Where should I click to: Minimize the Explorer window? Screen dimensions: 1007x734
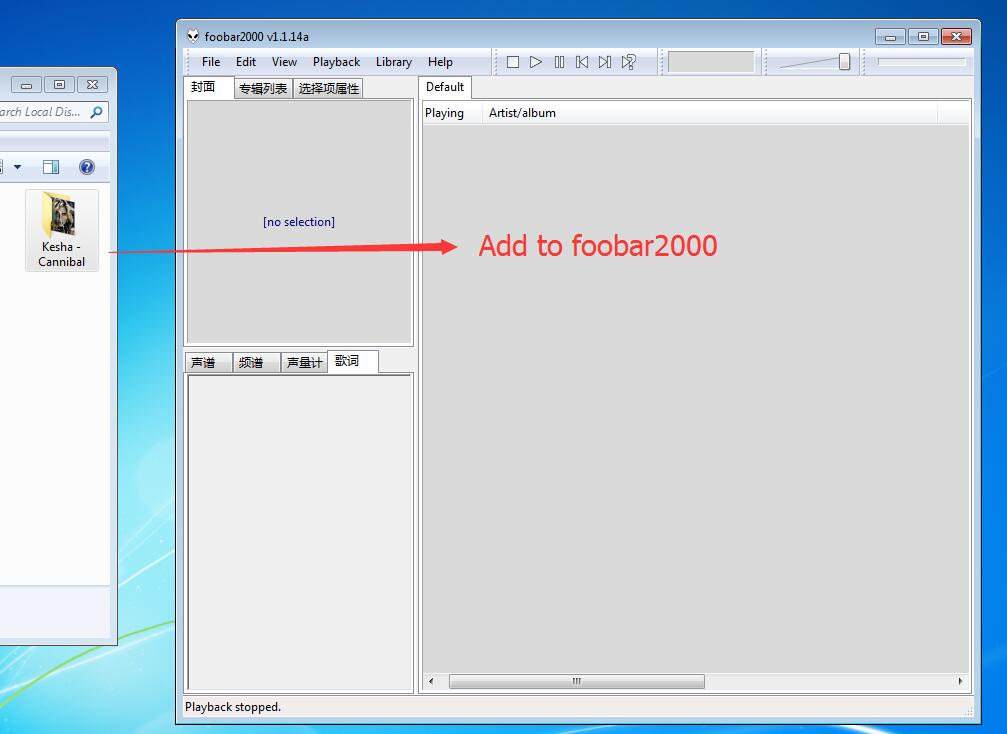[x=26, y=85]
